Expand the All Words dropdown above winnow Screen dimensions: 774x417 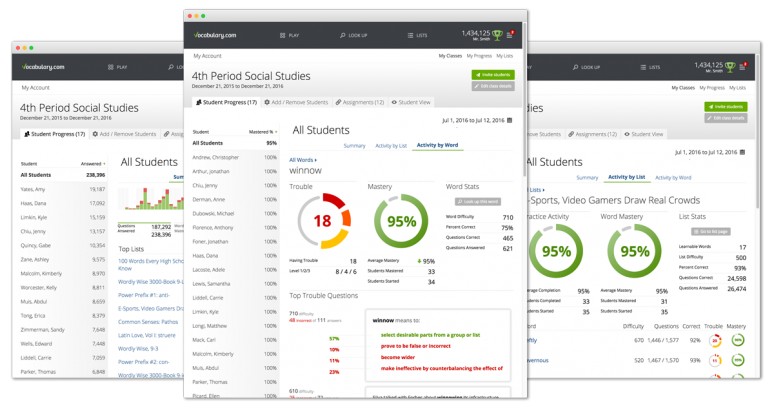click(303, 159)
